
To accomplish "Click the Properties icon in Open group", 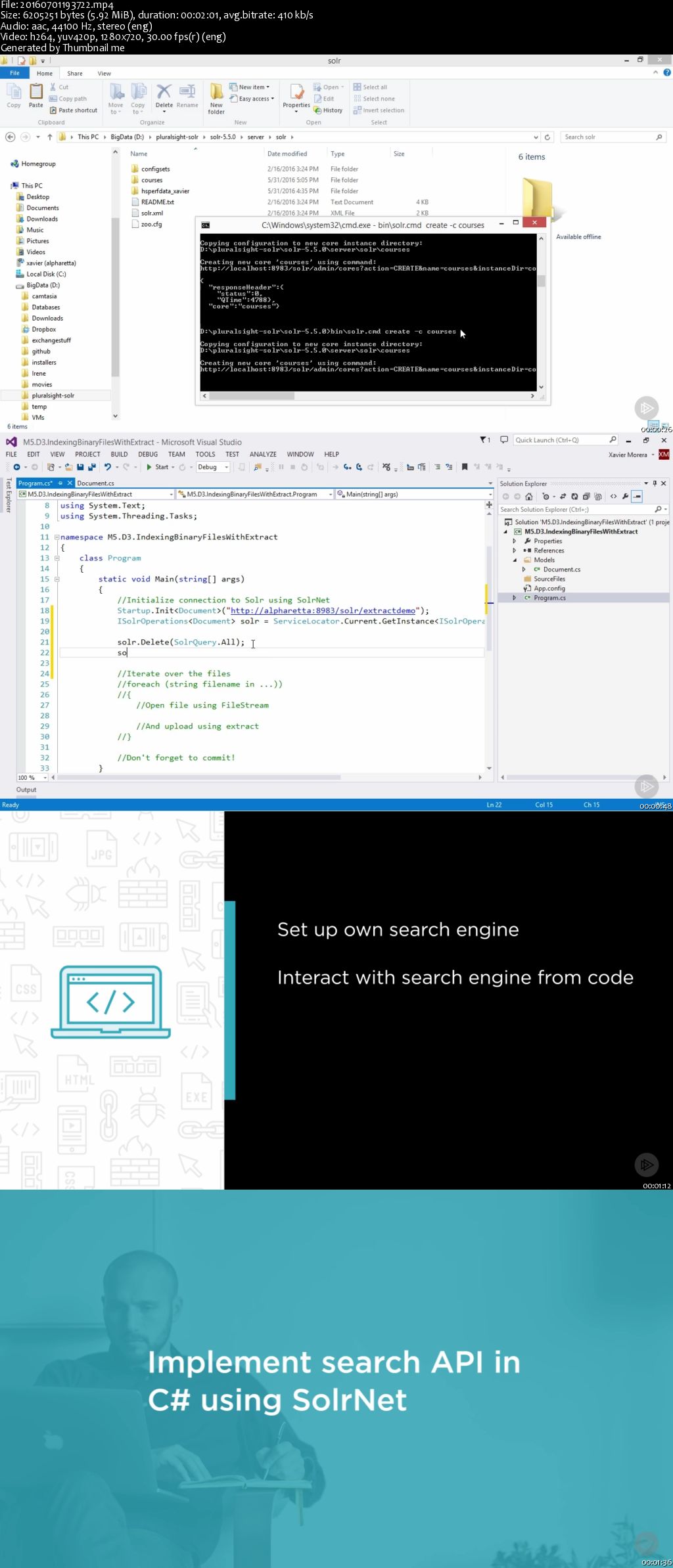I will pos(296,91).
